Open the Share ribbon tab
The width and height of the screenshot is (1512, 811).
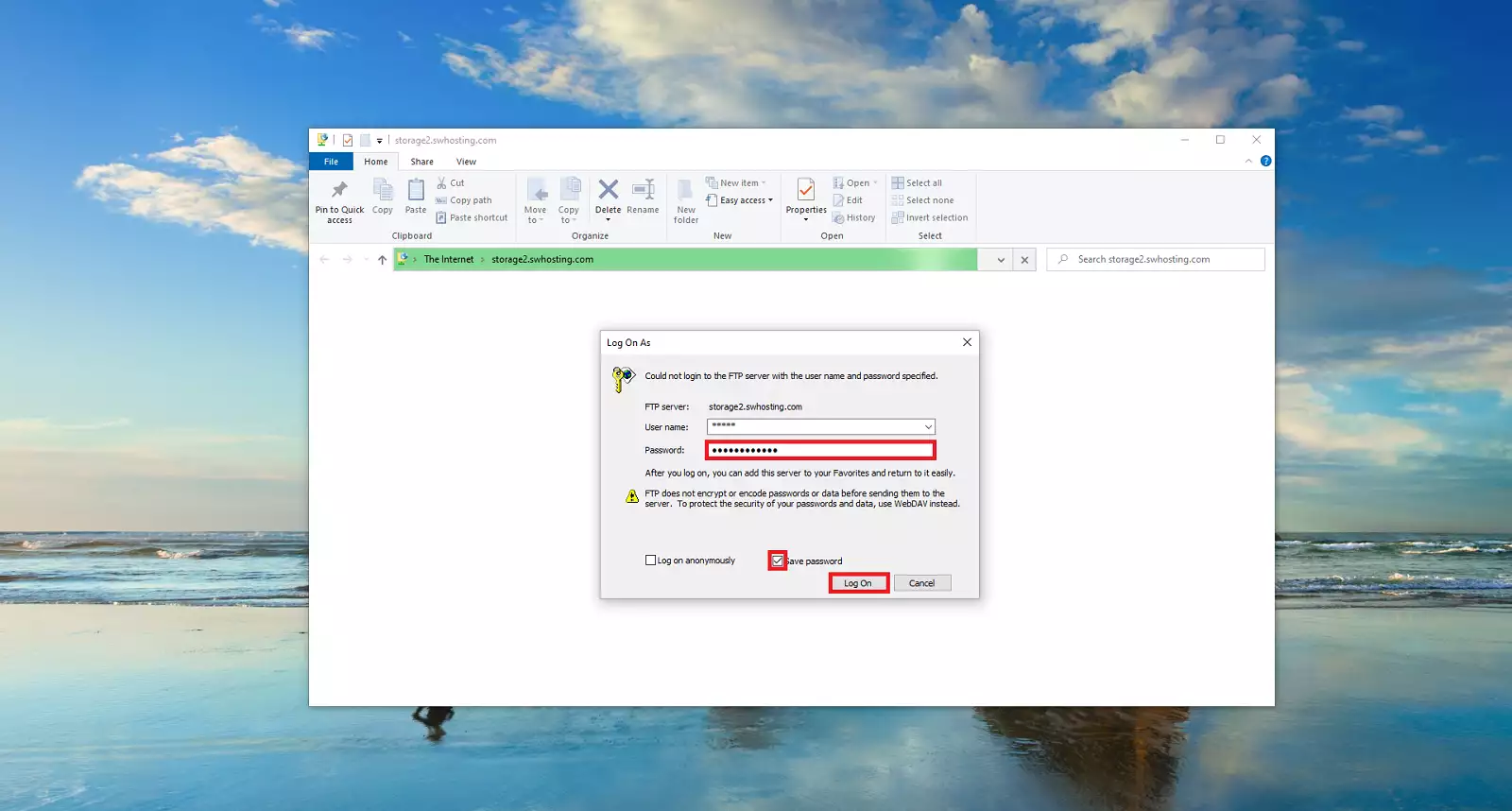point(421,162)
